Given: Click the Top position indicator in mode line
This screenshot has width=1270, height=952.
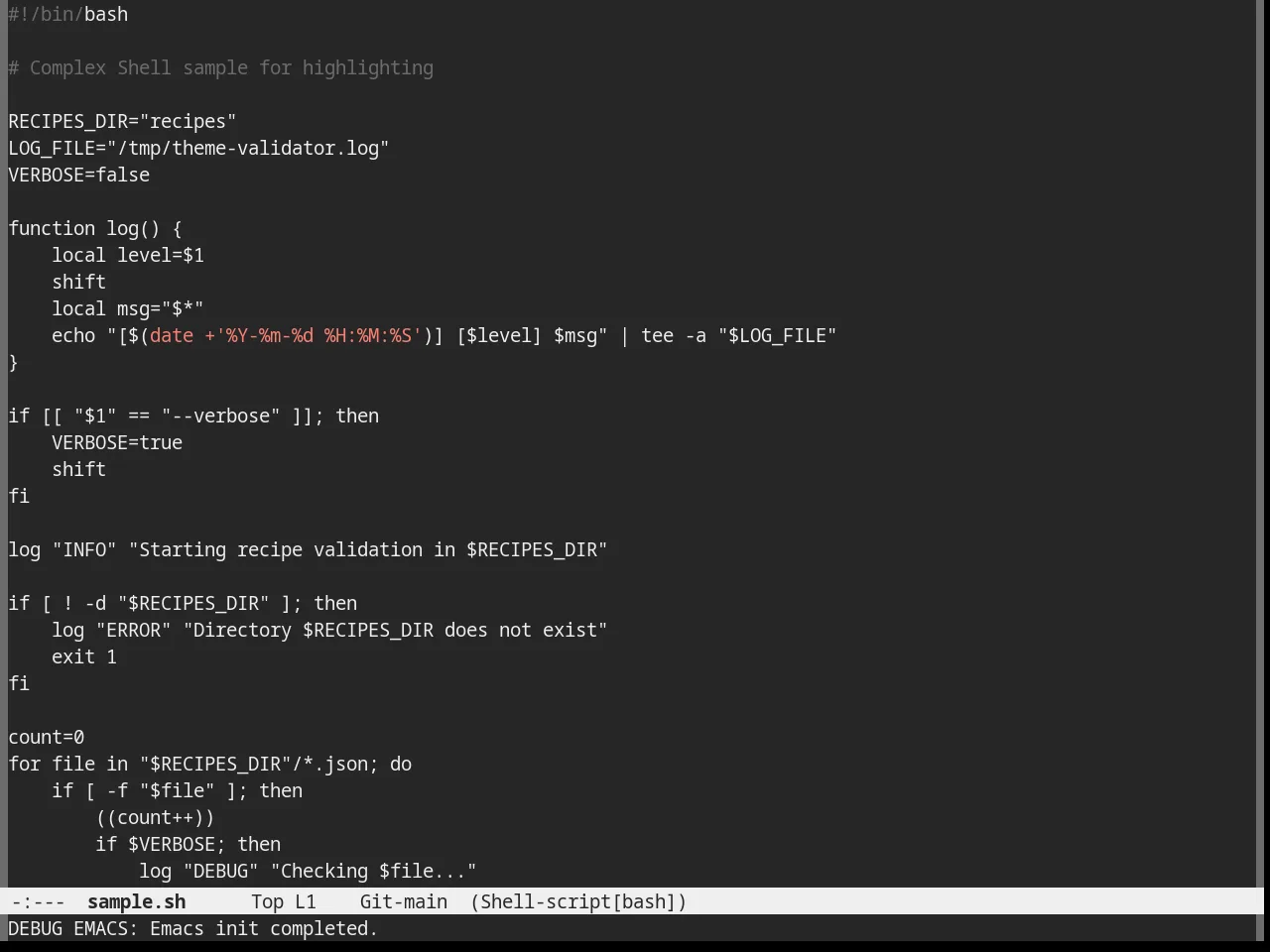Looking at the screenshot, I should [267, 901].
